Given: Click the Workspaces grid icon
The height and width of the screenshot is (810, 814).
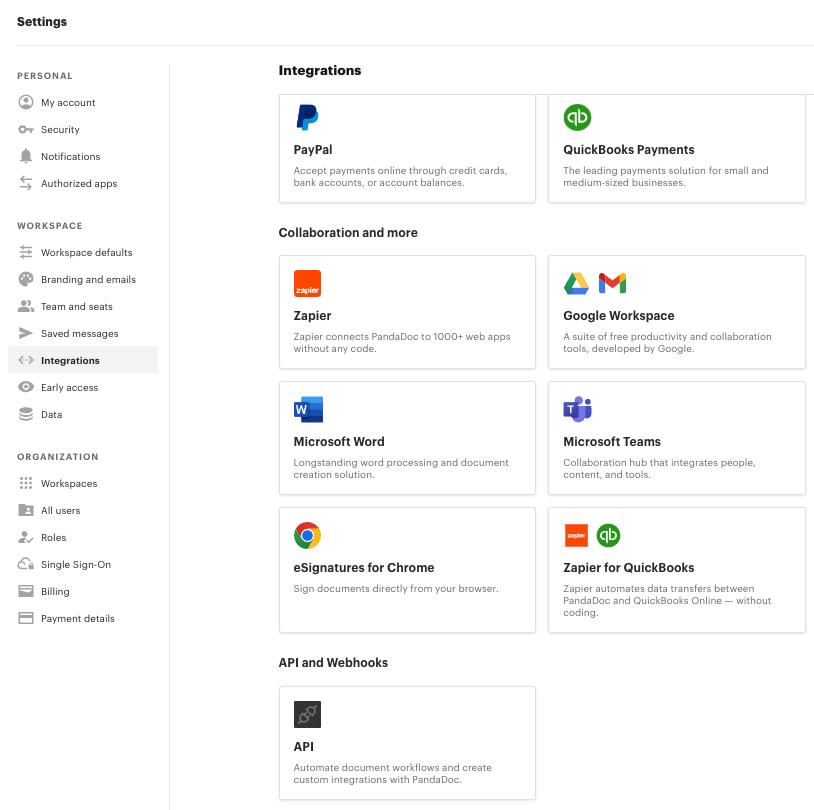Looking at the screenshot, I should click(x=26, y=483).
